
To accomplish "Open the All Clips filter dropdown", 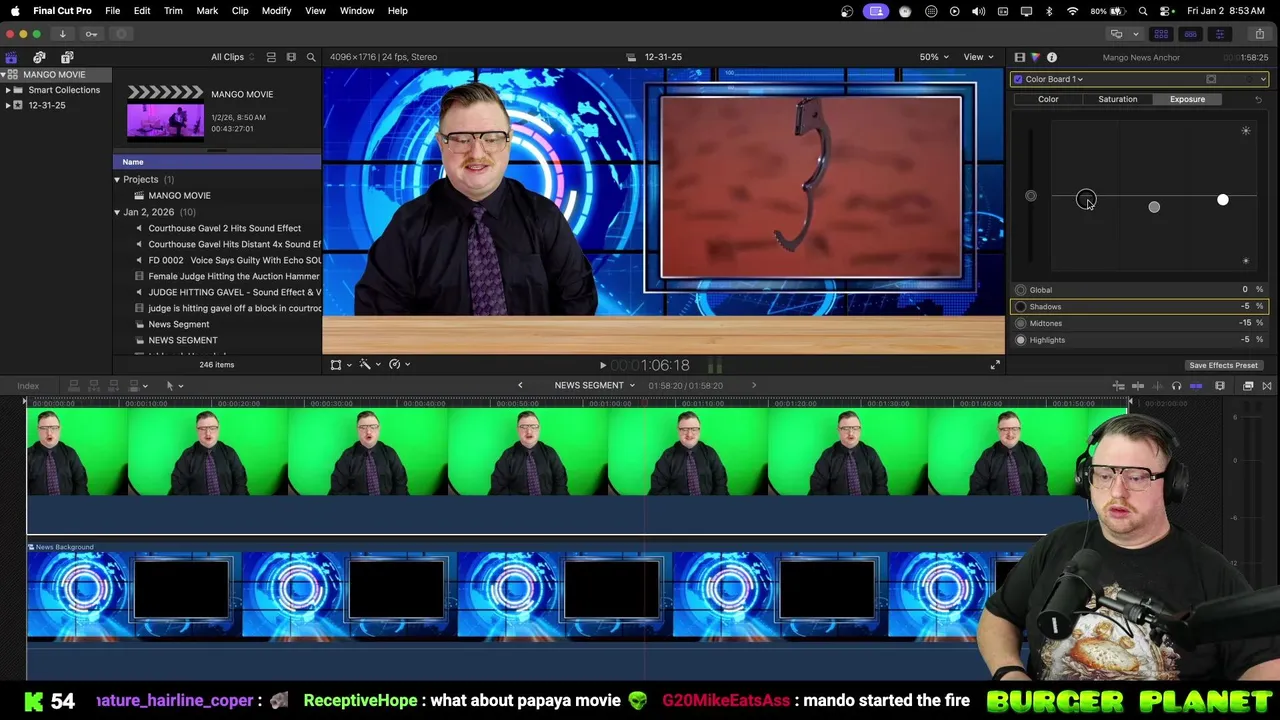I will (x=232, y=57).
